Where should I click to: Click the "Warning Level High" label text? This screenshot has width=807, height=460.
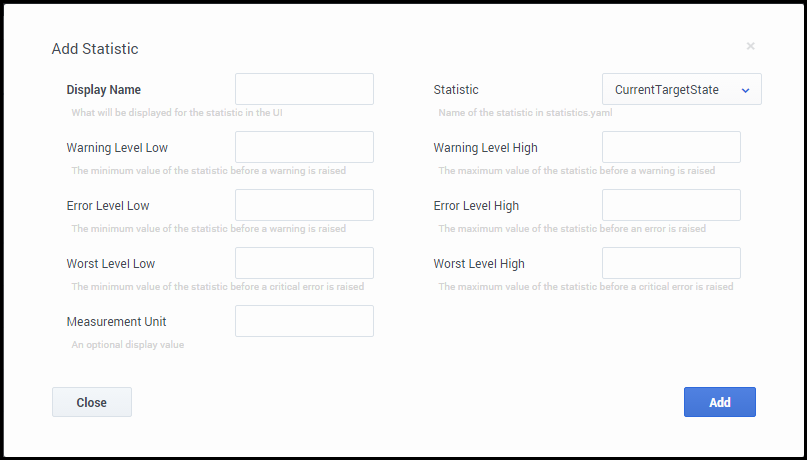pyautogui.click(x=485, y=148)
